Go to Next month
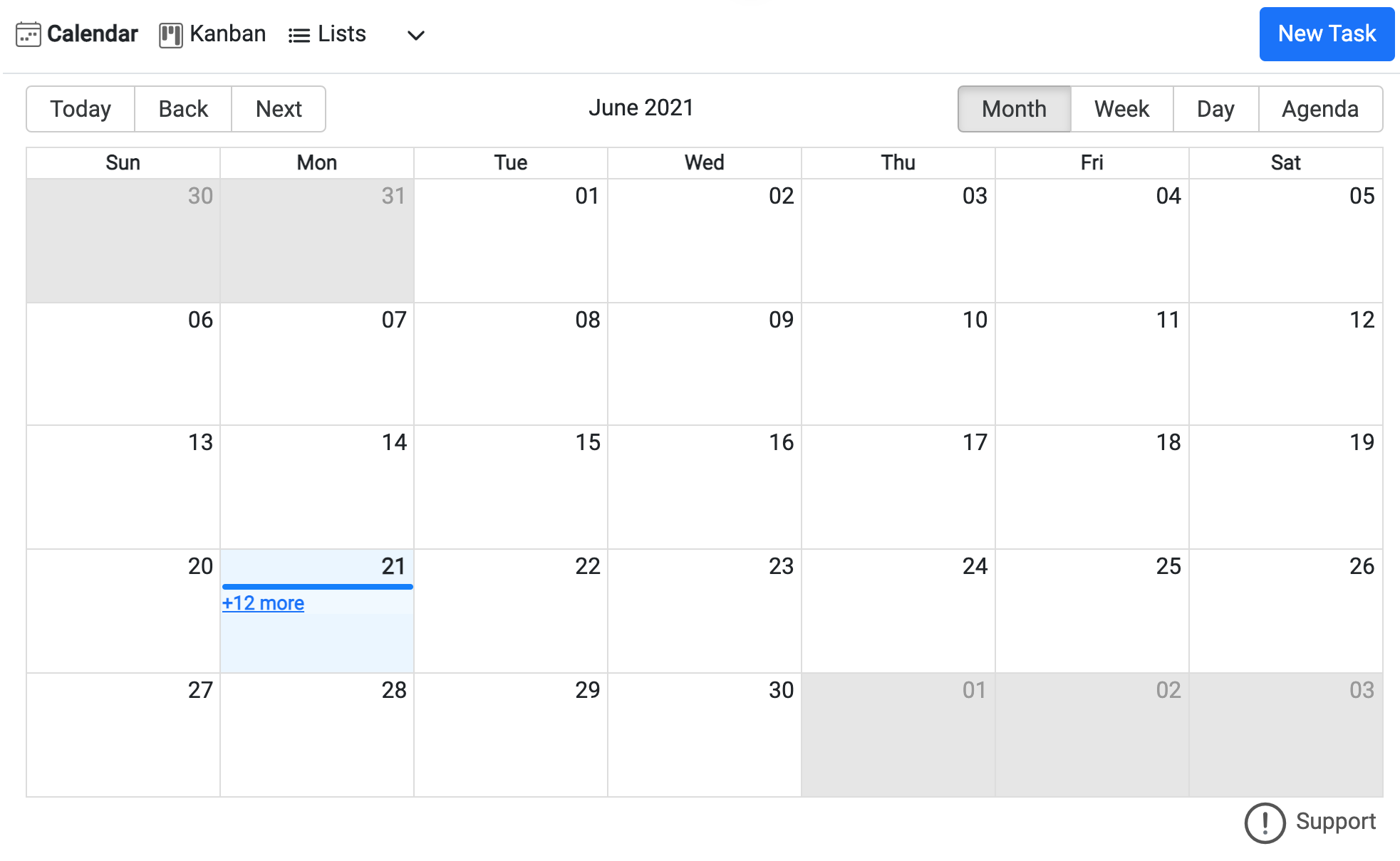This screenshot has height=861, width=1400. 279,109
